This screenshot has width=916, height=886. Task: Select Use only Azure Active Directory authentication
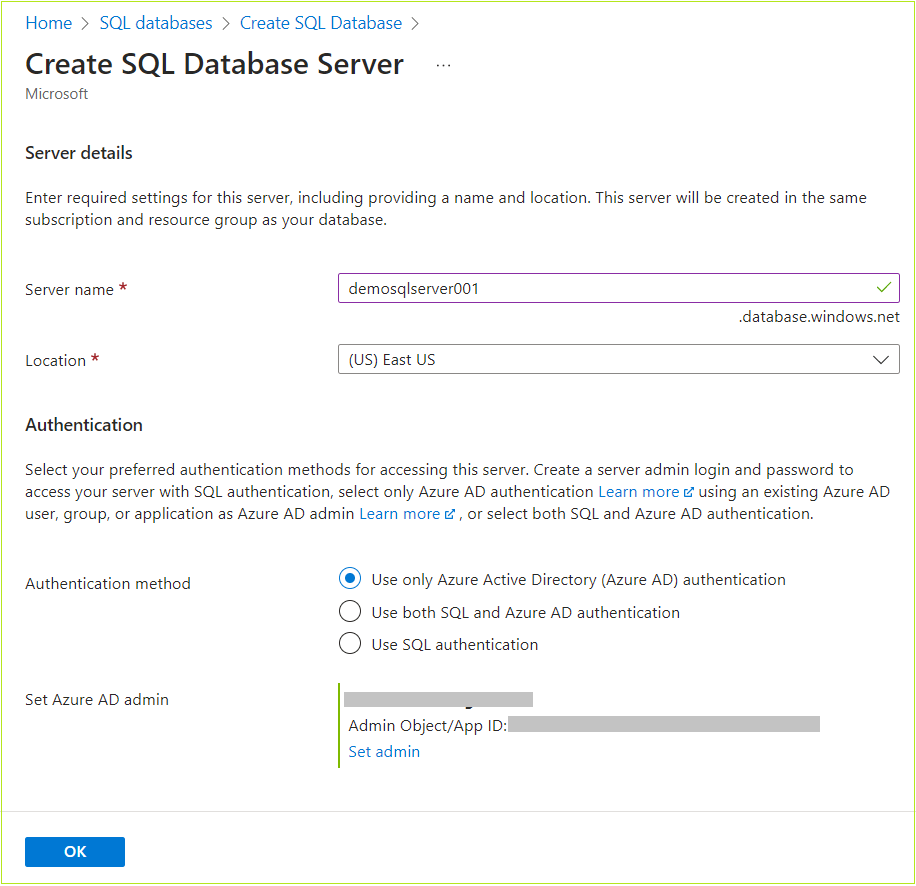(x=350, y=578)
